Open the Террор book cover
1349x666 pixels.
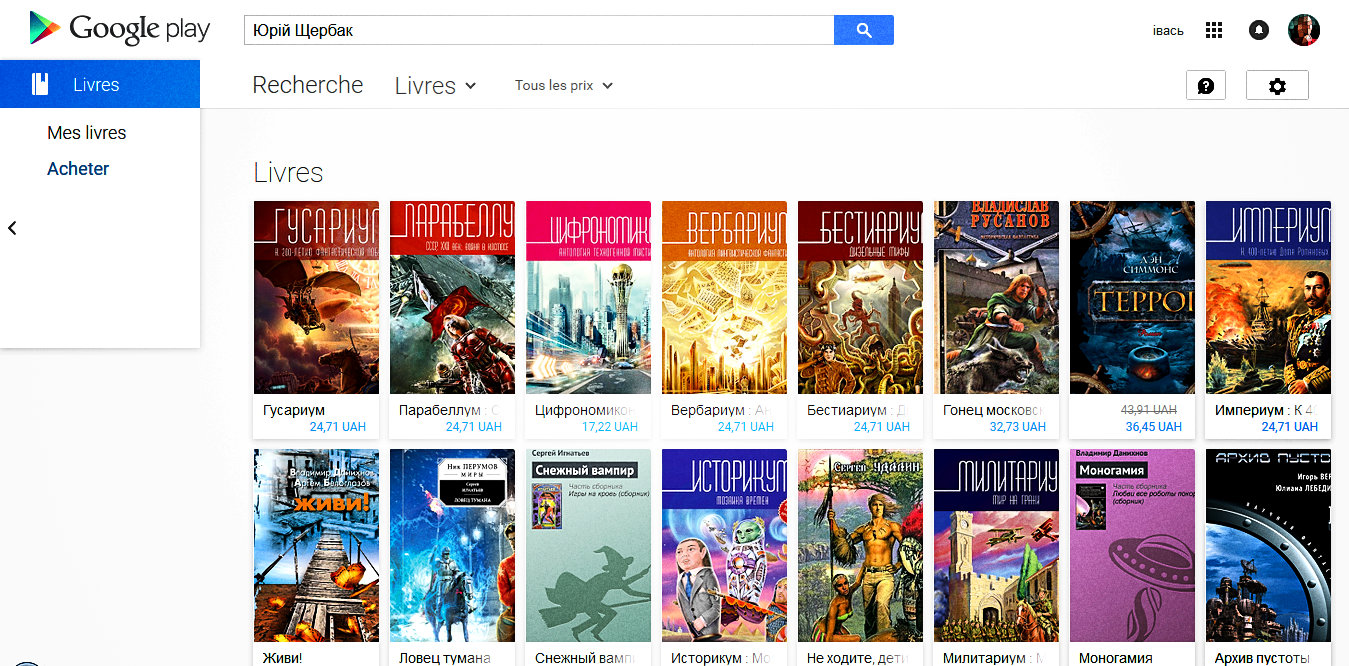[1132, 297]
